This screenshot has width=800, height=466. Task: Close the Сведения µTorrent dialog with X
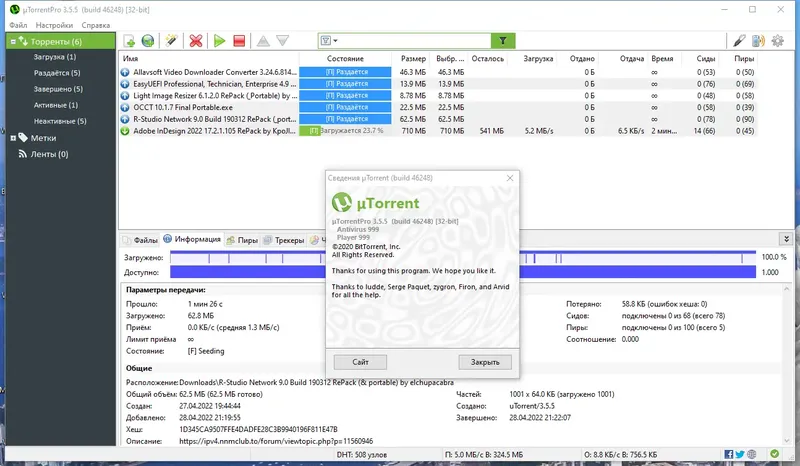pos(510,178)
